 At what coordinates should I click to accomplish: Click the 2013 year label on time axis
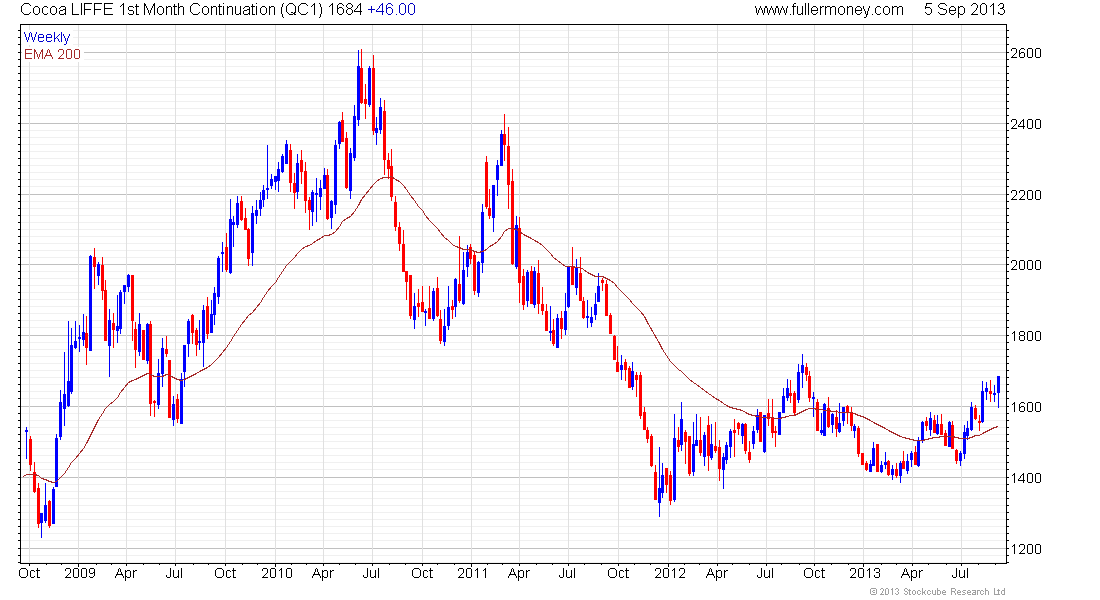[x=865, y=573]
